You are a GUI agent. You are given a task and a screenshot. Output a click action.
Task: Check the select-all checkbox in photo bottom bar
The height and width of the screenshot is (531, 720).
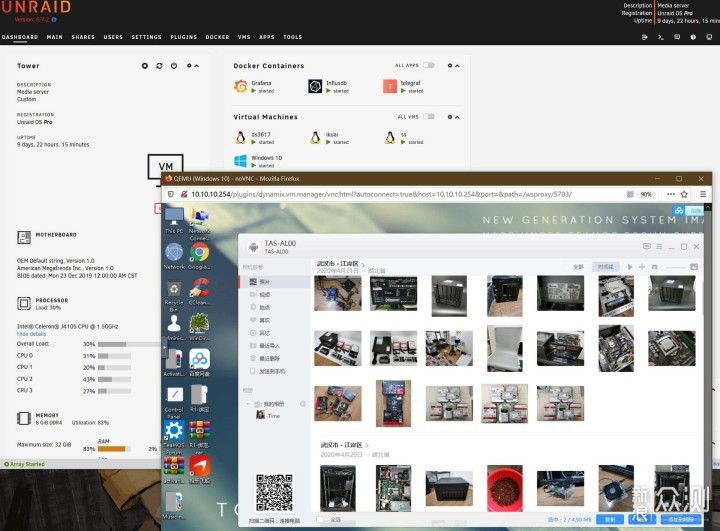coord(320,520)
